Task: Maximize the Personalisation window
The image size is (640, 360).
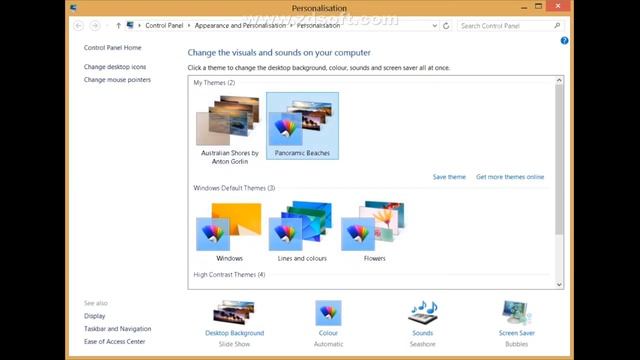Action: pos(538,7)
